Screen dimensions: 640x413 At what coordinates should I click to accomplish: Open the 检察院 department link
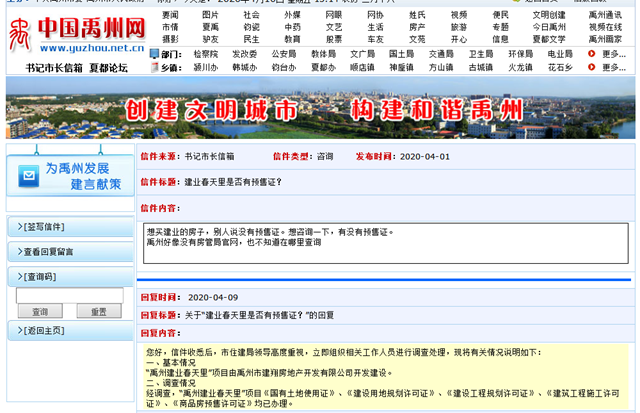pyautogui.click(x=206, y=54)
